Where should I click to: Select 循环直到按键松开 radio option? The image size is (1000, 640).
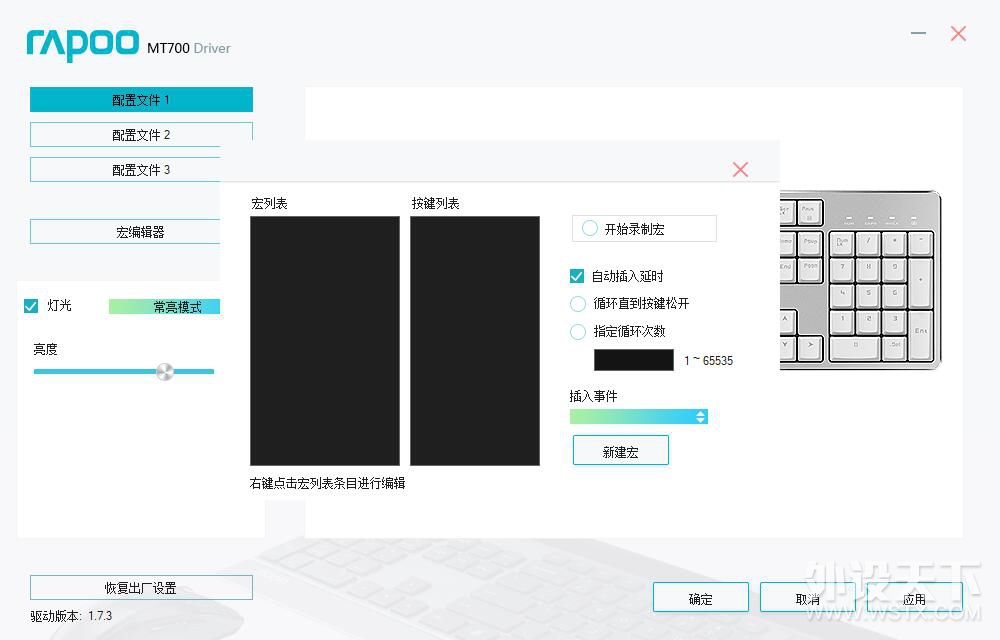click(x=578, y=304)
